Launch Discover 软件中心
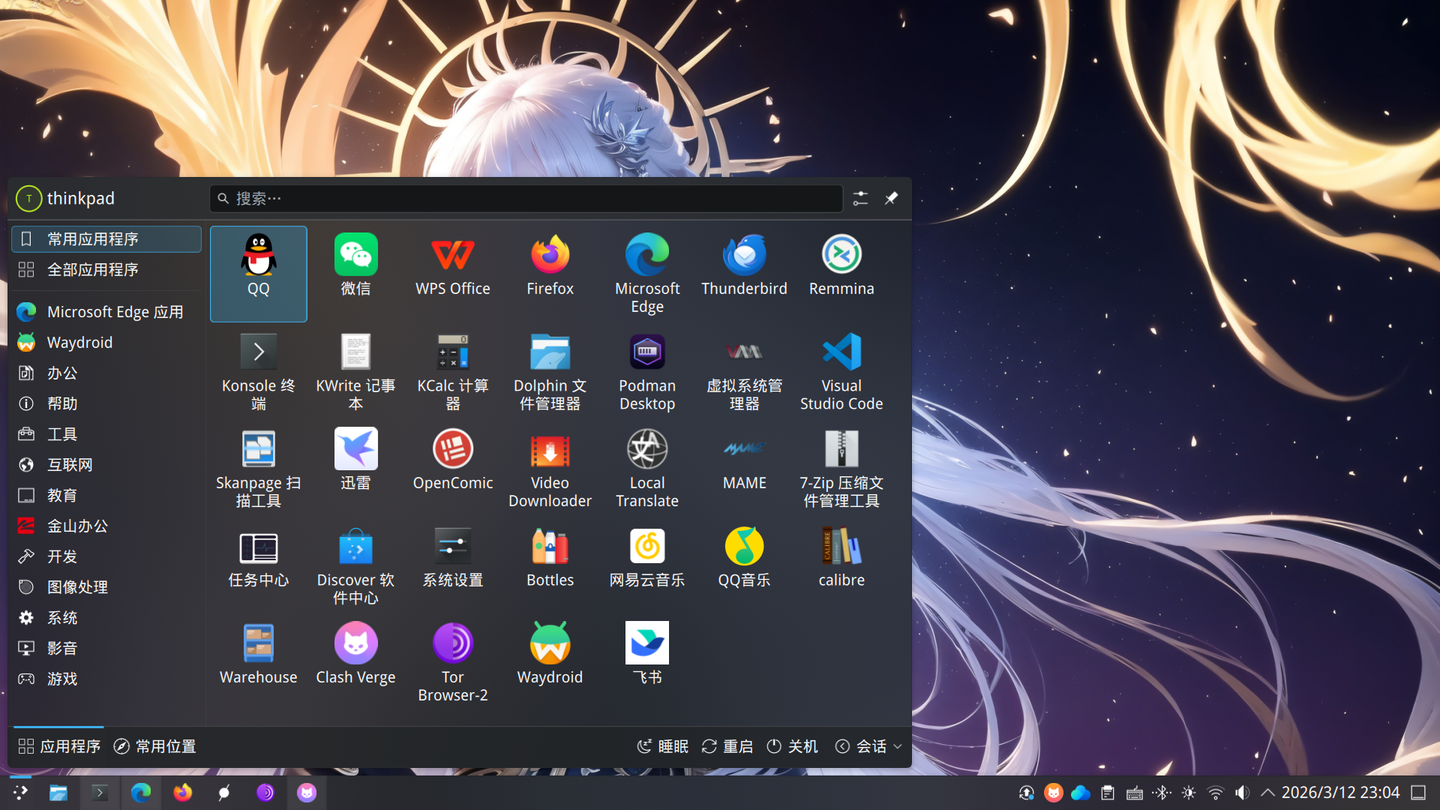Image resolution: width=1440 pixels, height=810 pixels. pos(355,566)
